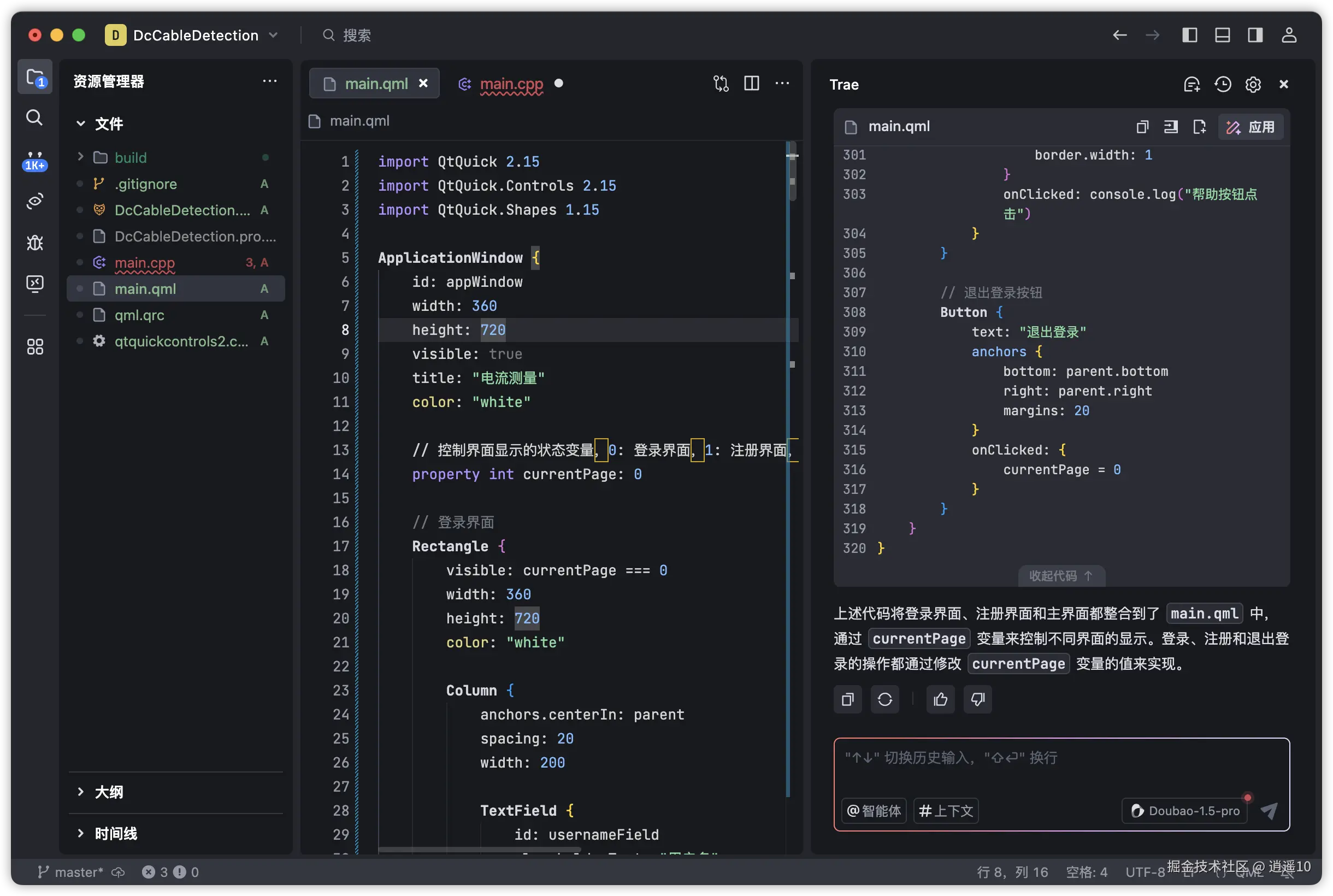Switch to the main.cpp tab

pos(511,84)
